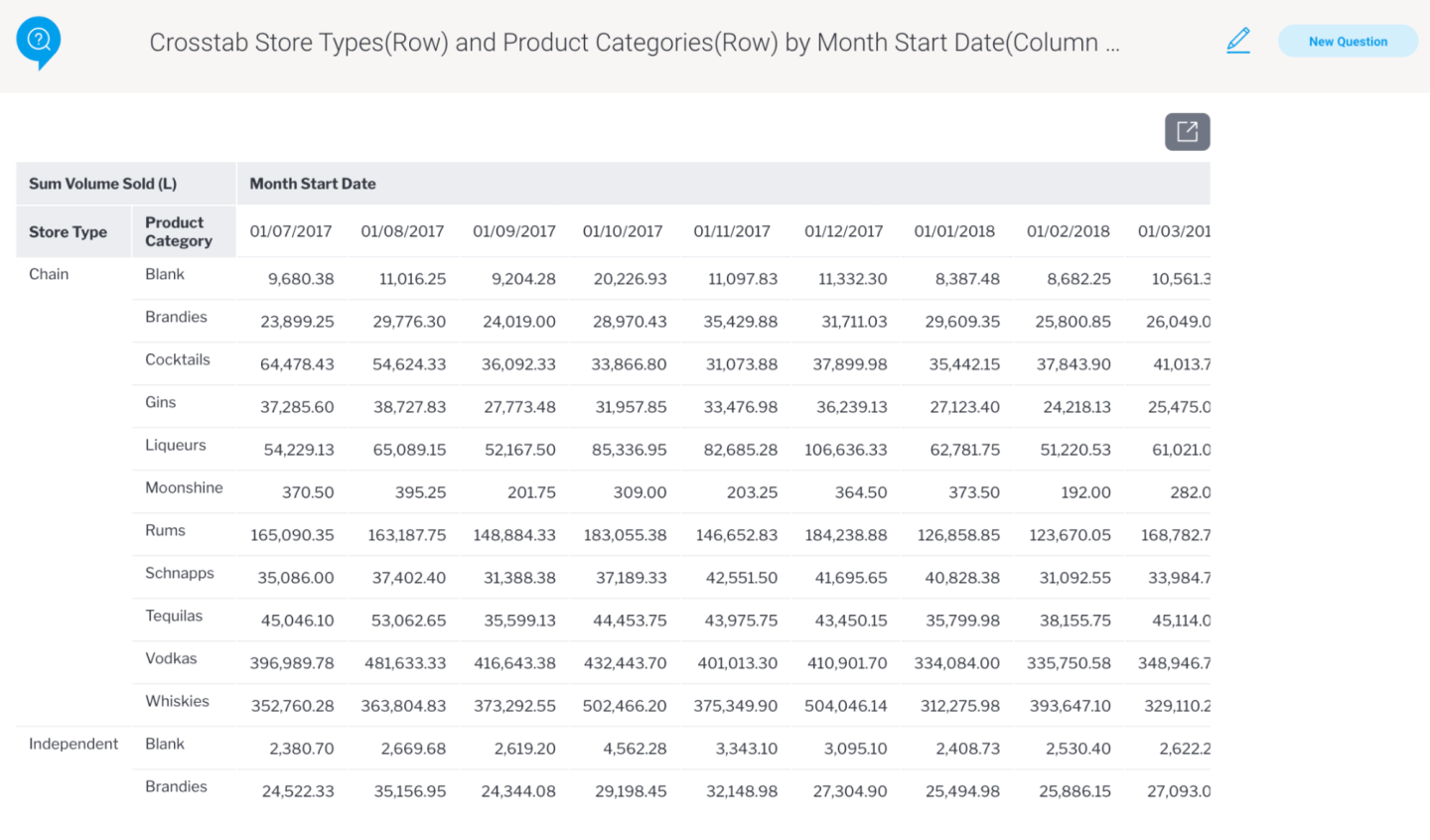Click the Tequilas category row label
The image size is (1430, 840).
pyautogui.click(x=174, y=616)
